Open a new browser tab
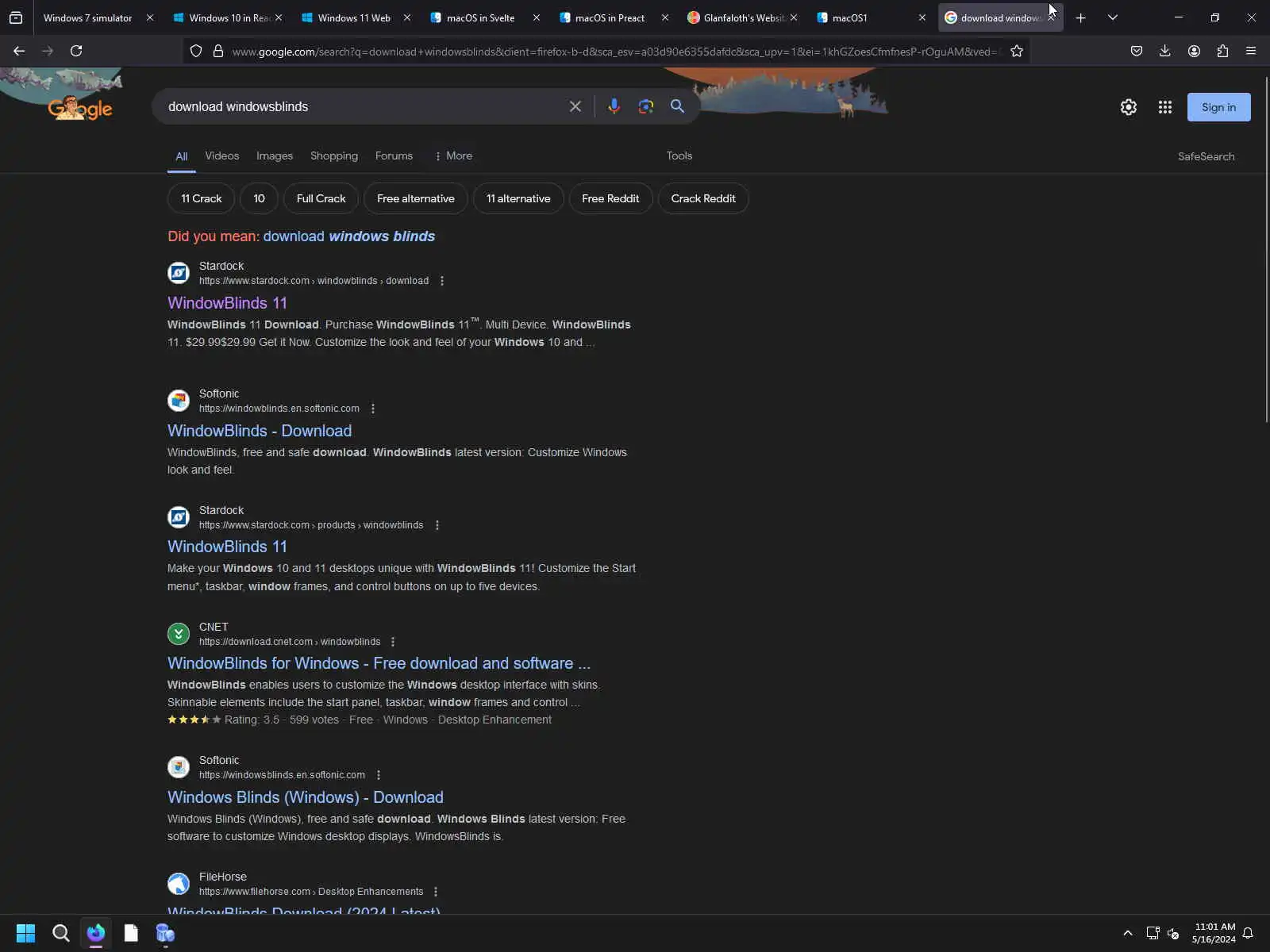 [1080, 17]
